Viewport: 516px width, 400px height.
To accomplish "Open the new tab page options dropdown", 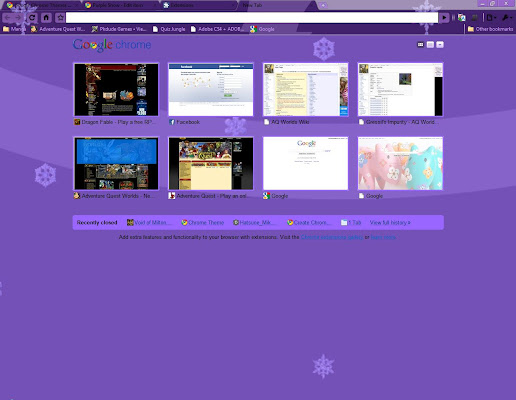I will [x=440, y=44].
